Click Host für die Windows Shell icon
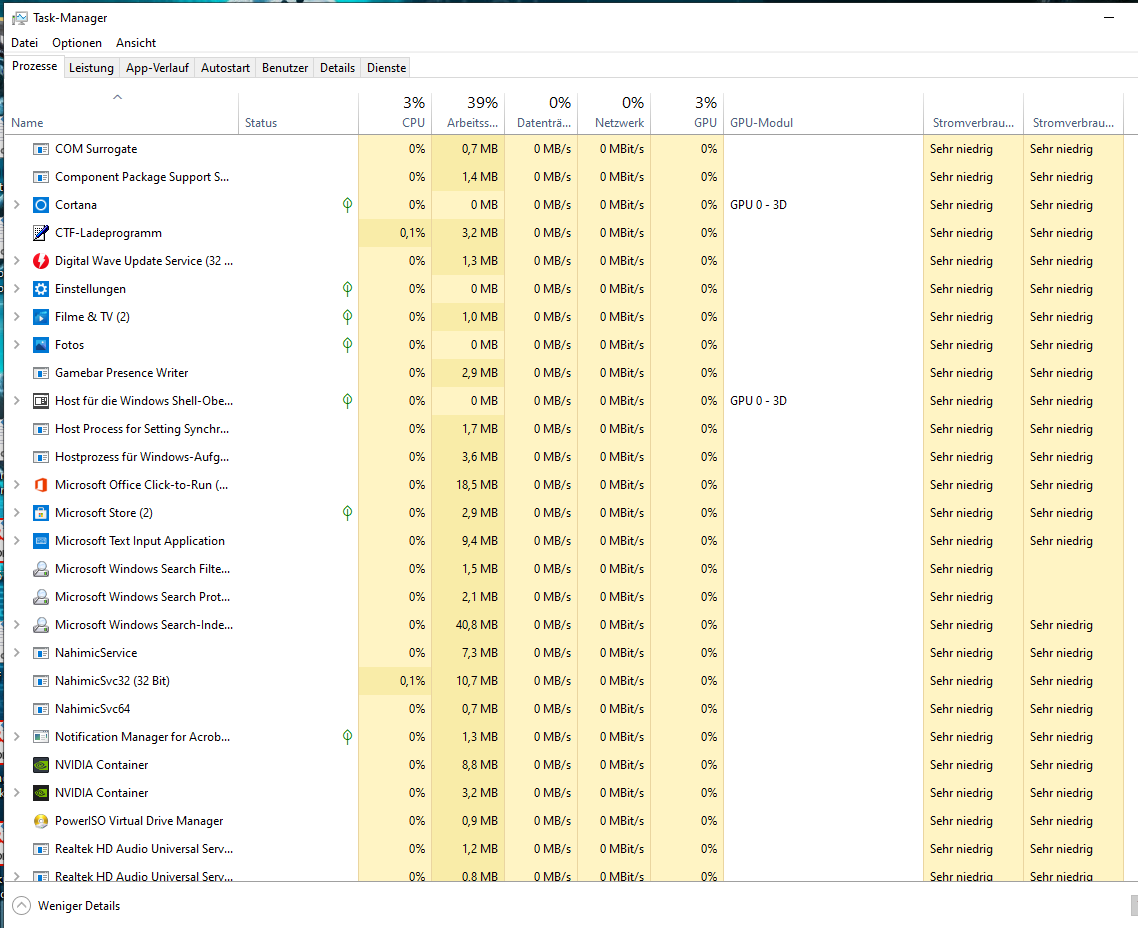Screen dimensions: 1138x928 tap(41, 401)
